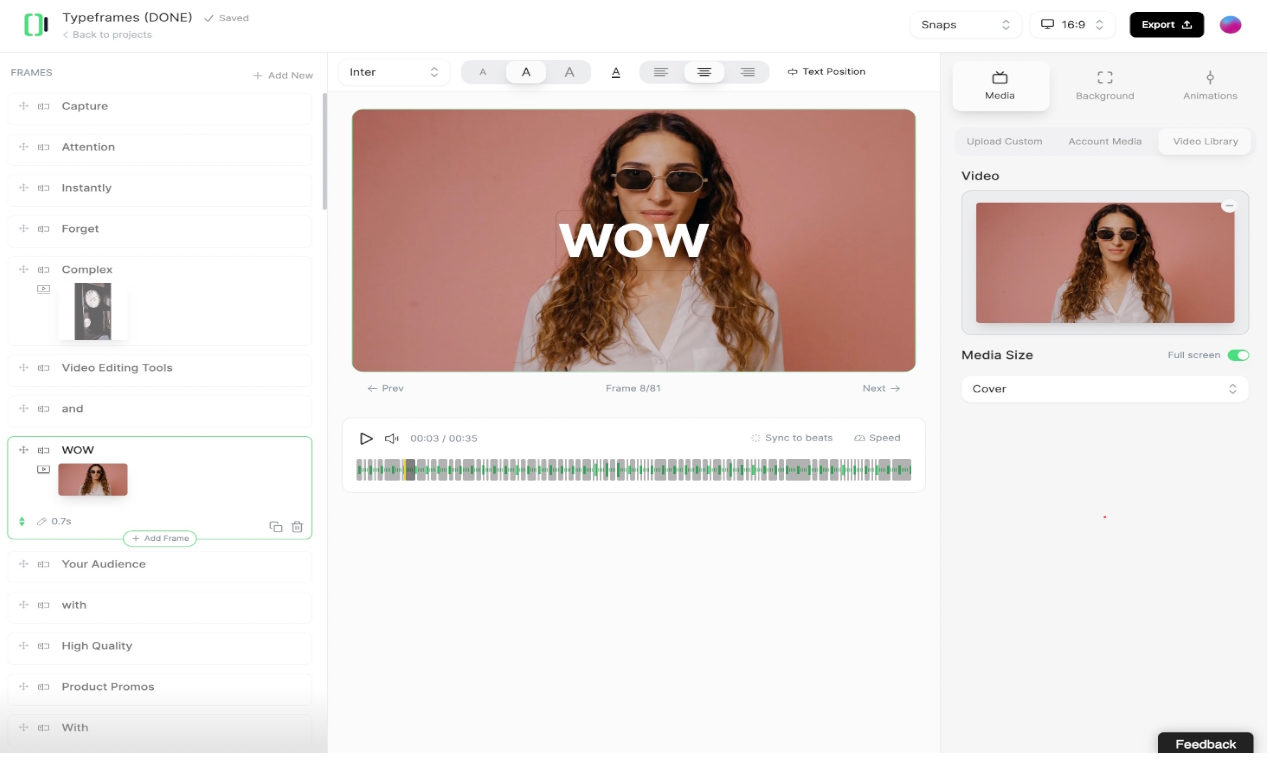The width and height of the screenshot is (1270, 760).
Task: Edit the 0.7s frame duration with the pencil icon
Action: [x=41, y=521]
